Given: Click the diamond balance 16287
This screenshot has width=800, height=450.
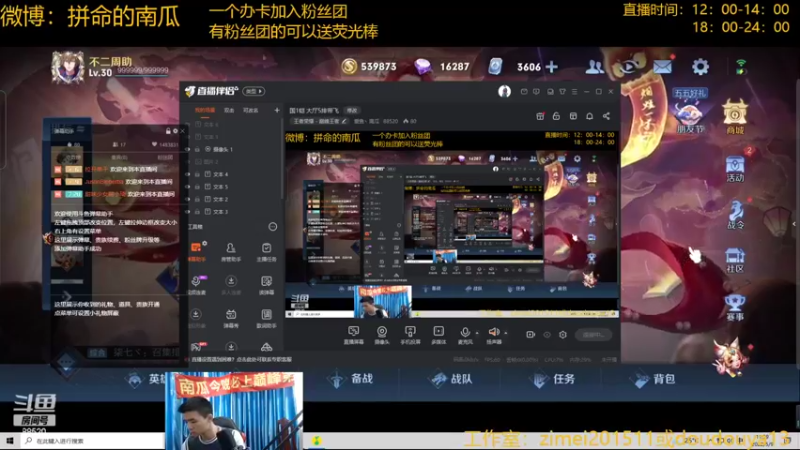Looking at the screenshot, I should [441, 66].
